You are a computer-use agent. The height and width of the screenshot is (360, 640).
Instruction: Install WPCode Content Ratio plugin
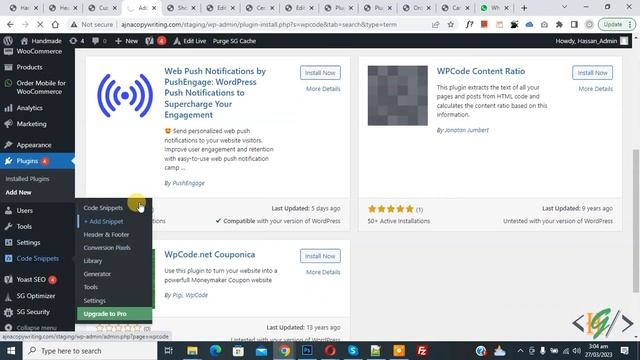592,73
